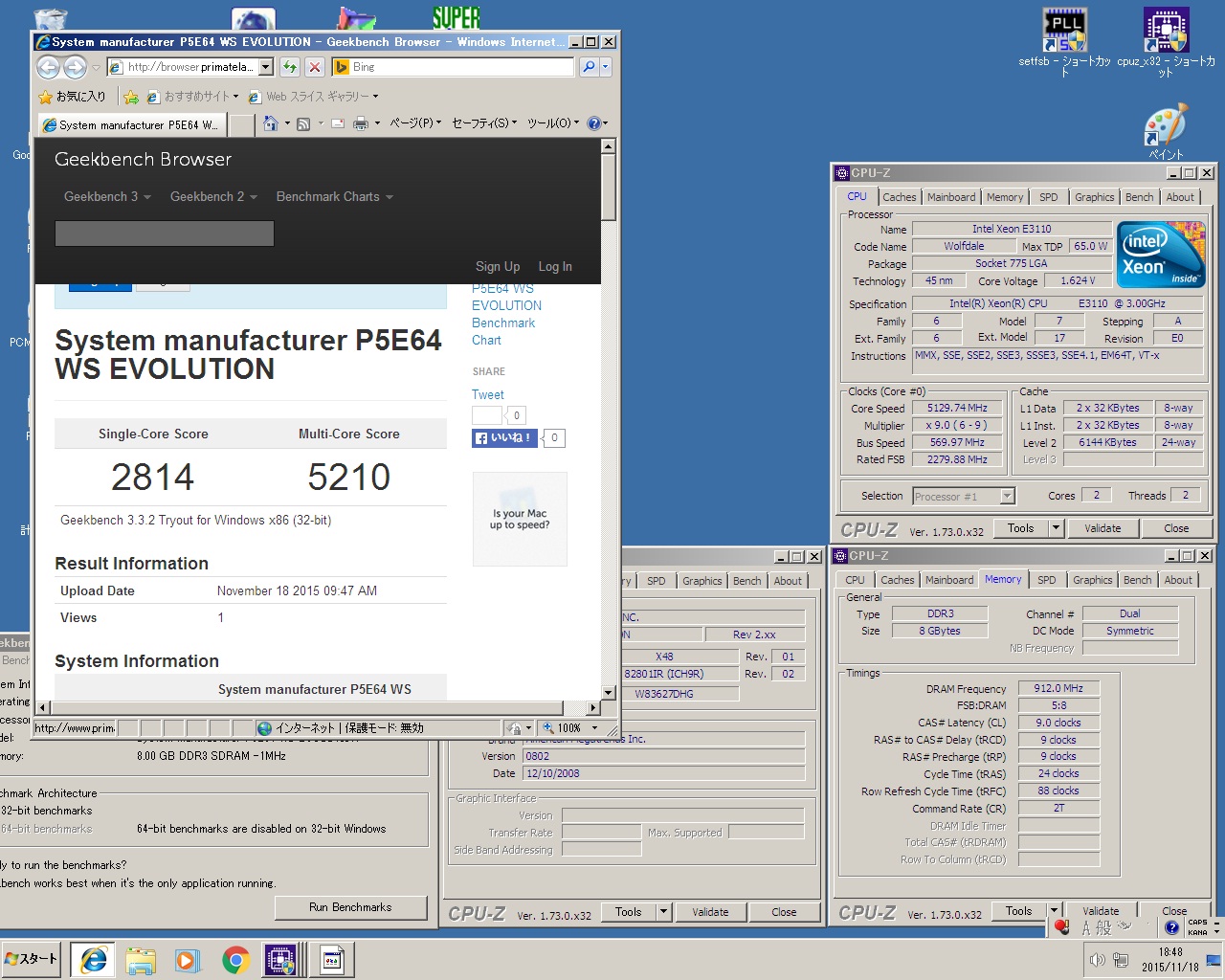
Task: Click the IE horizontal scrollbar right arrow
Action: [593, 708]
